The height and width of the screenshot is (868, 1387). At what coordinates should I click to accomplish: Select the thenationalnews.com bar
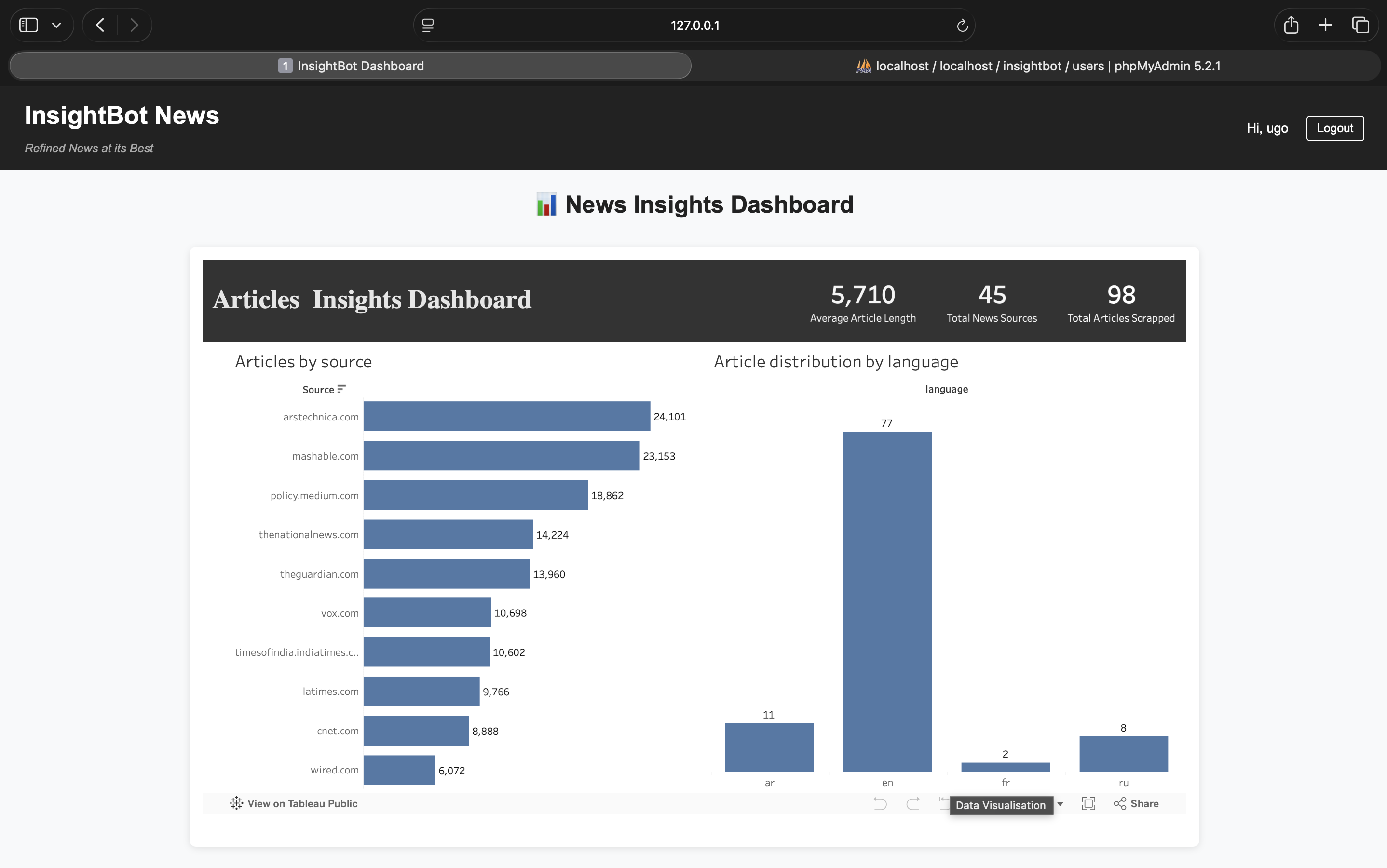click(x=449, y=534)
